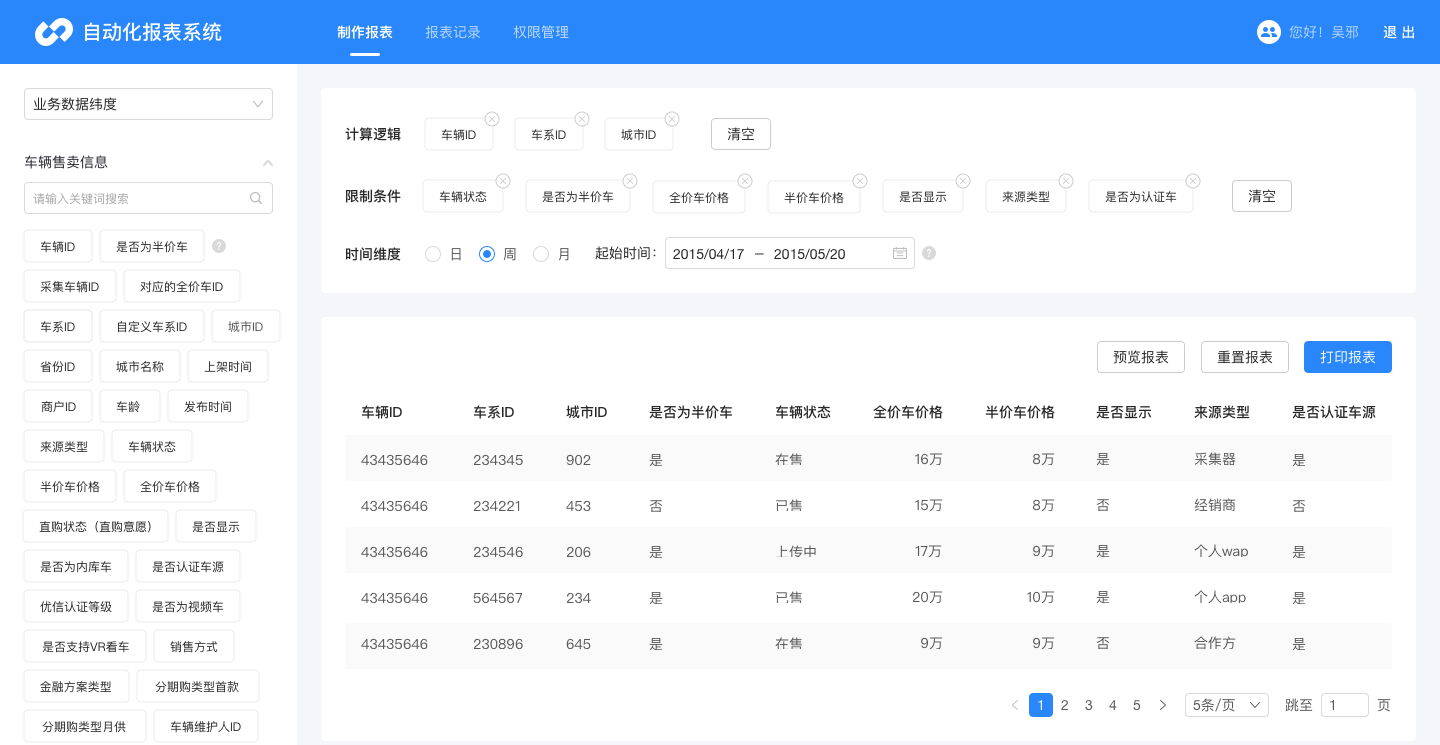This screenshot has height=745, width=1440.
Task: Add the 商户ID field tag
Action: tap(58, 406)
